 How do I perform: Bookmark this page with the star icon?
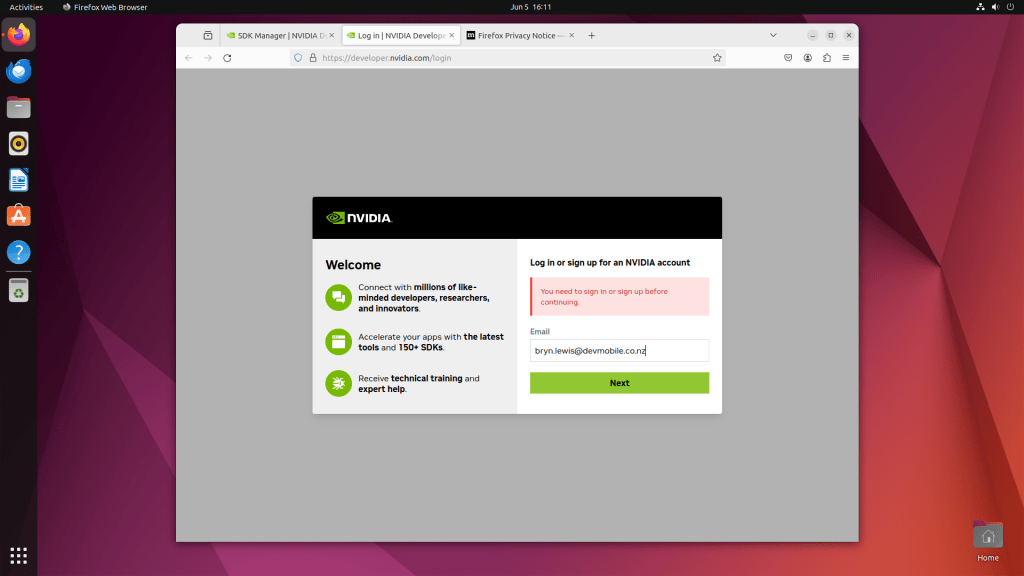point(717,58)
